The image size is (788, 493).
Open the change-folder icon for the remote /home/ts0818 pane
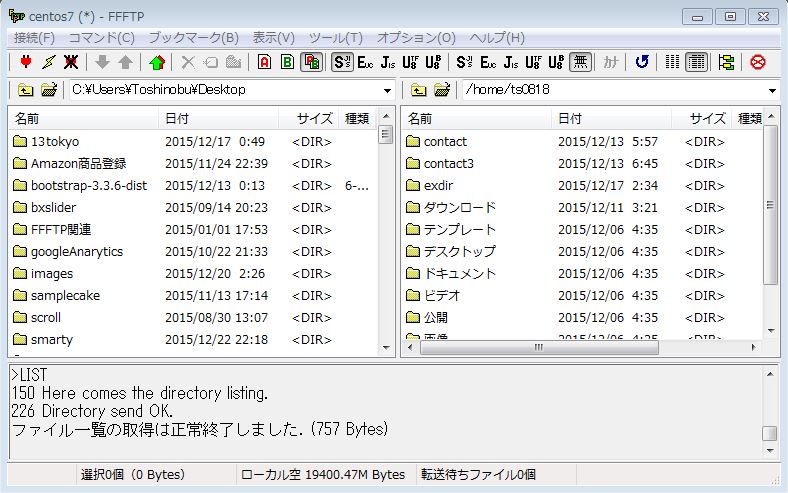tap(442, 90)
